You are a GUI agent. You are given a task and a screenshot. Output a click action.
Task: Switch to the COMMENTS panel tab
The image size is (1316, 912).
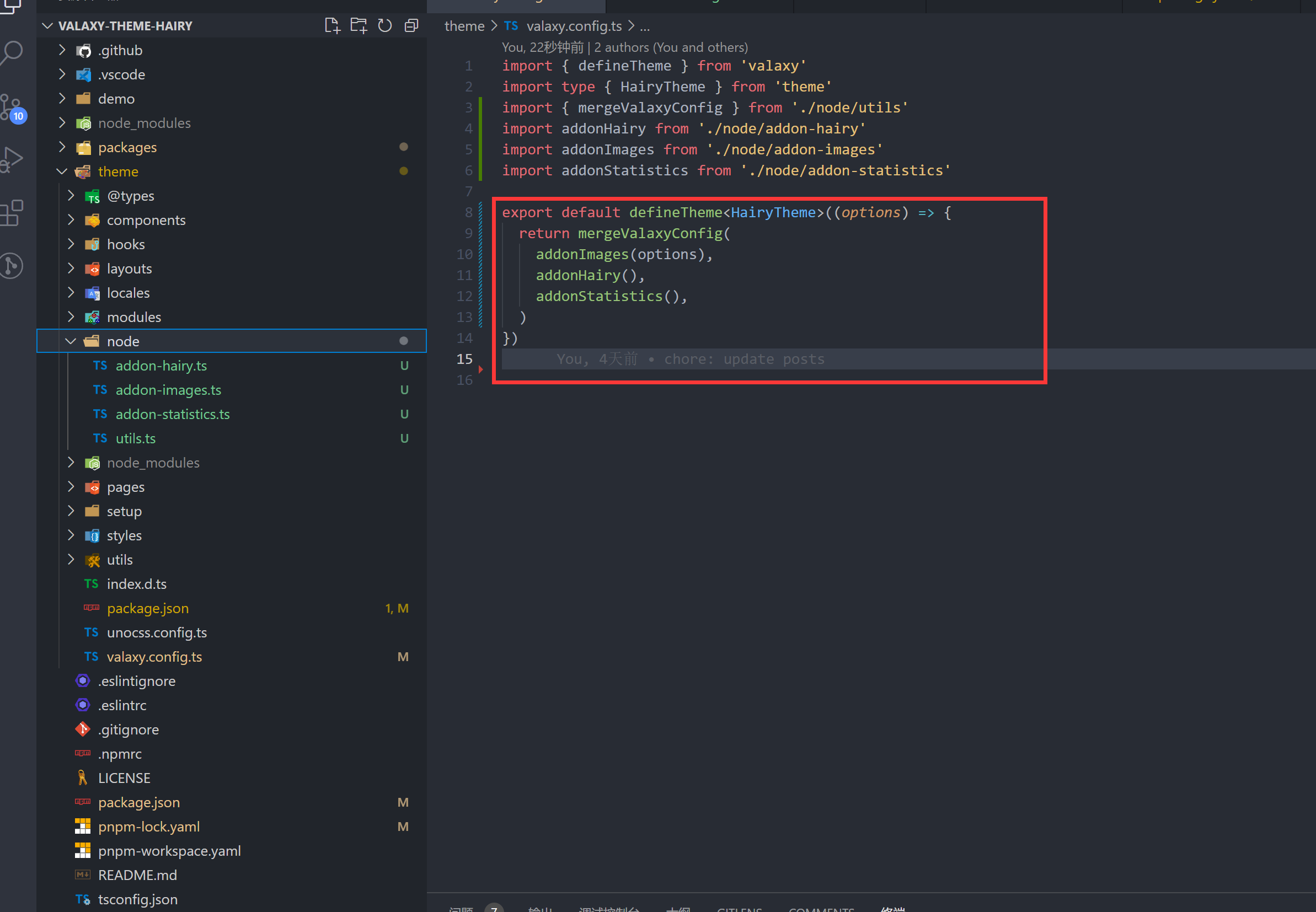click(821, 908)
